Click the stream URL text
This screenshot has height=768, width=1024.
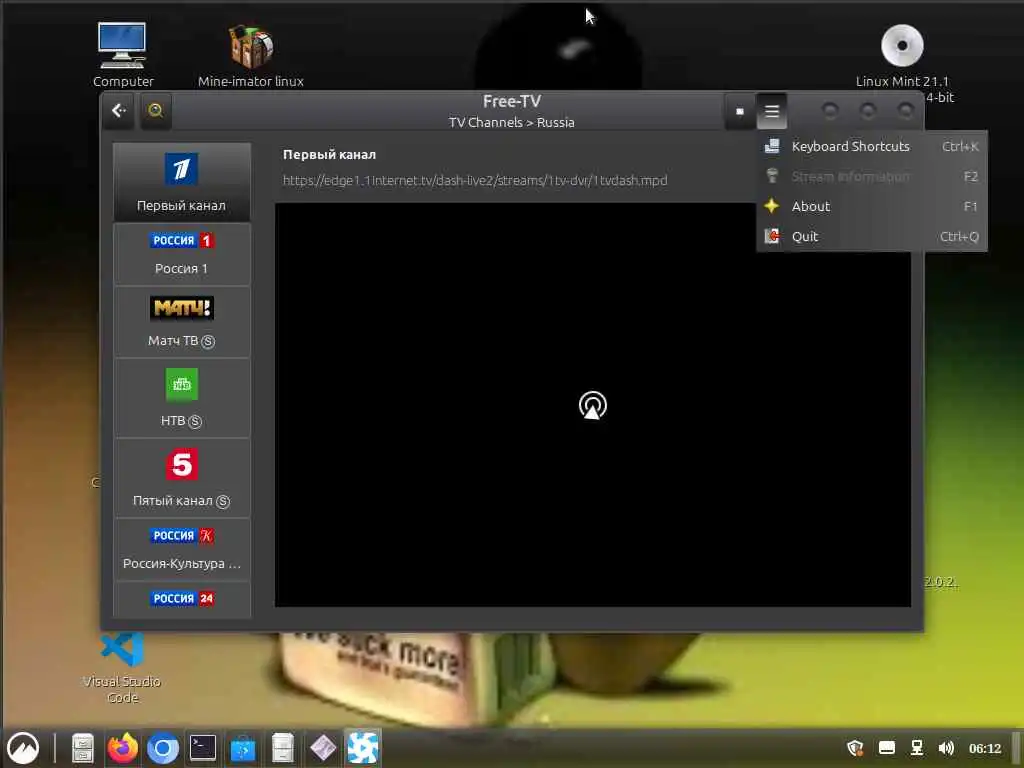(475, 180)
